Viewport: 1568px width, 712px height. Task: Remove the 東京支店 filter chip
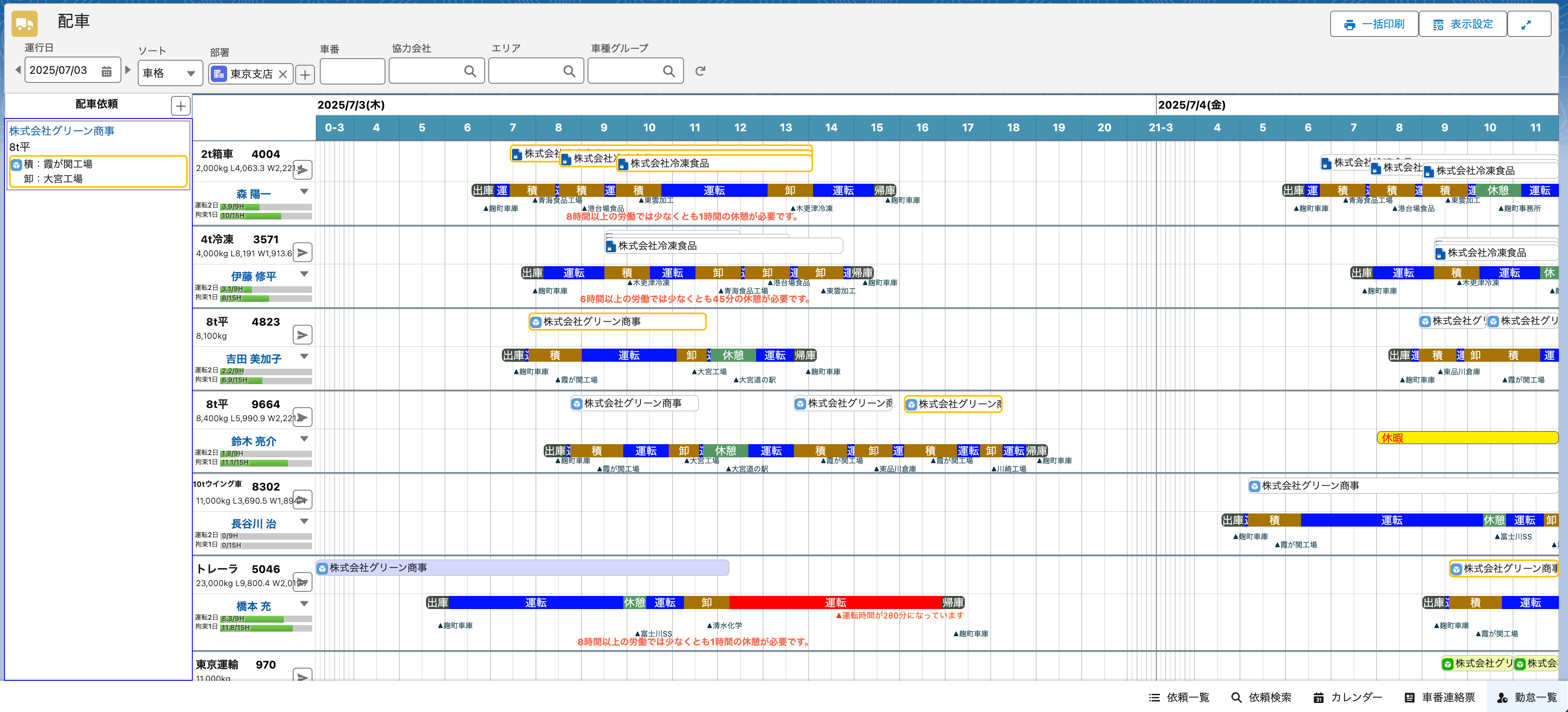(x=283, y=74)
